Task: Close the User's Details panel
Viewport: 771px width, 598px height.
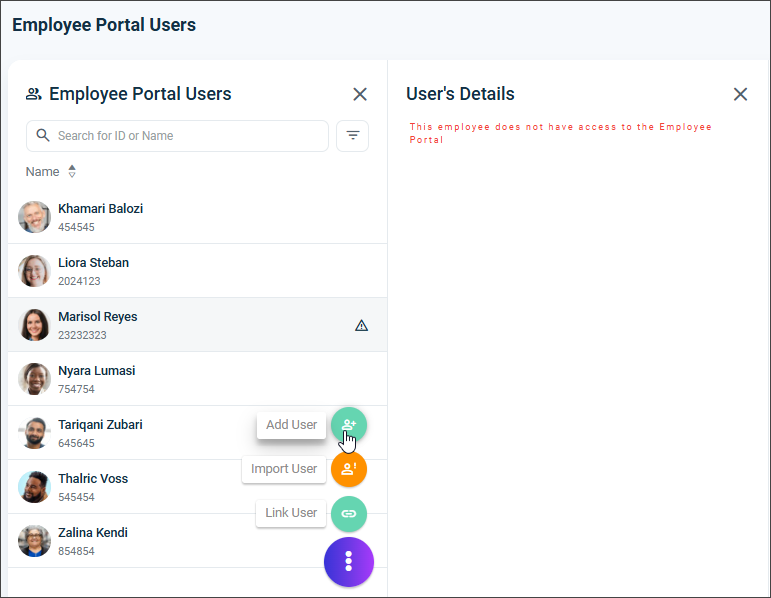Action: [x=740, y=94]
